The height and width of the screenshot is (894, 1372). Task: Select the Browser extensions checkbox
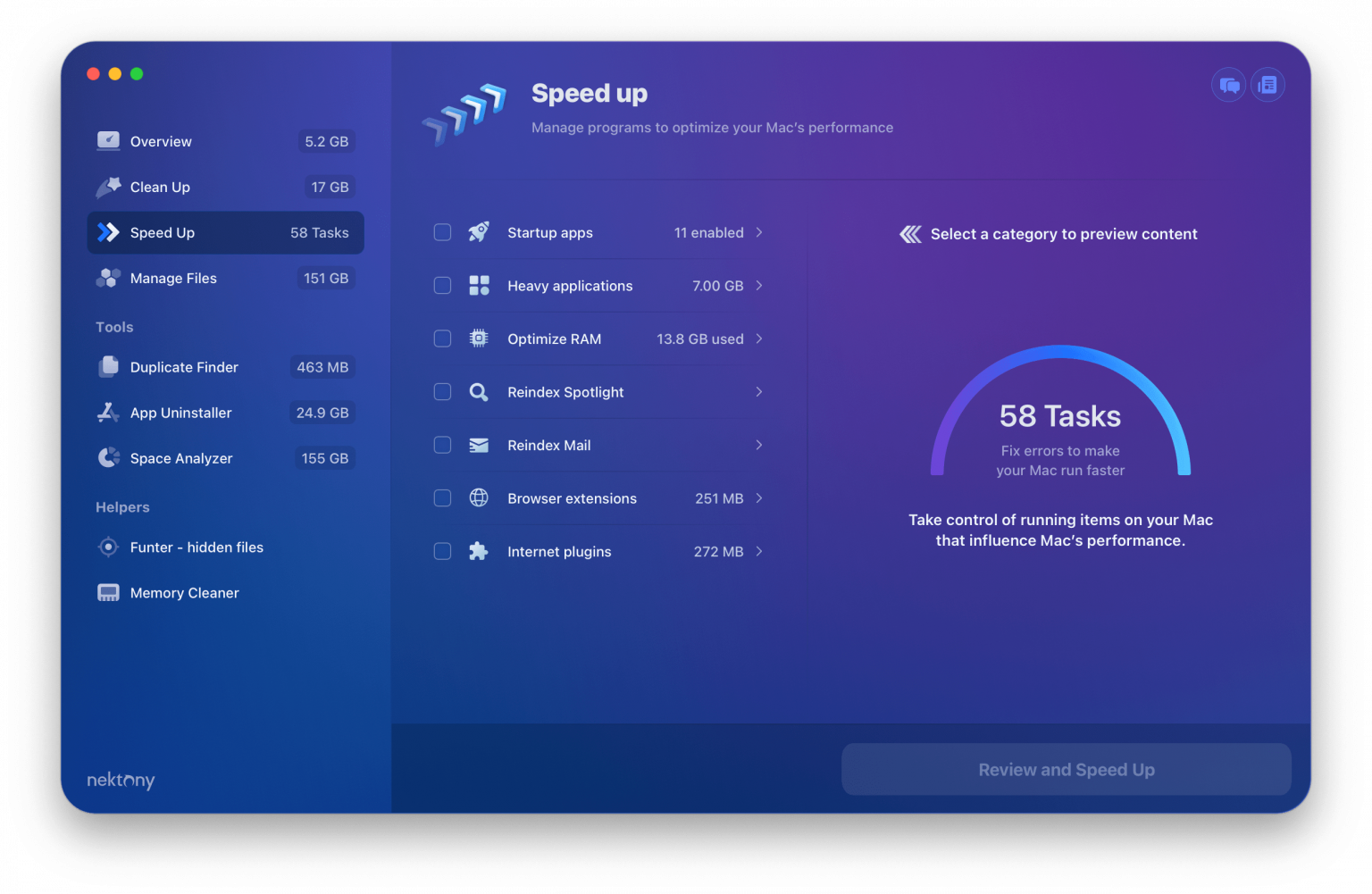click(x=442, y=498)
